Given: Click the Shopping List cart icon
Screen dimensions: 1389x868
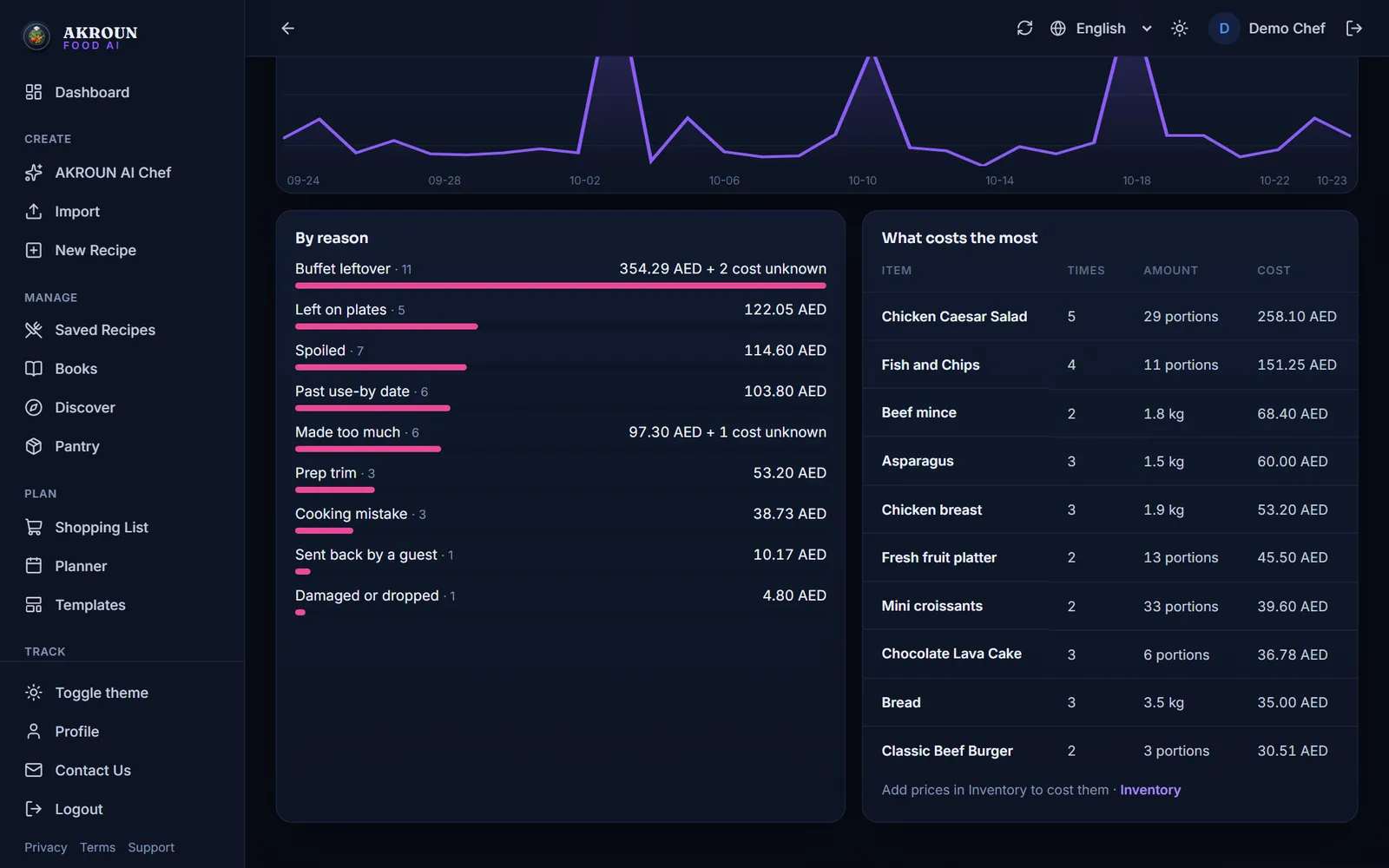Looking at the screenshot, I should [34, 527].
